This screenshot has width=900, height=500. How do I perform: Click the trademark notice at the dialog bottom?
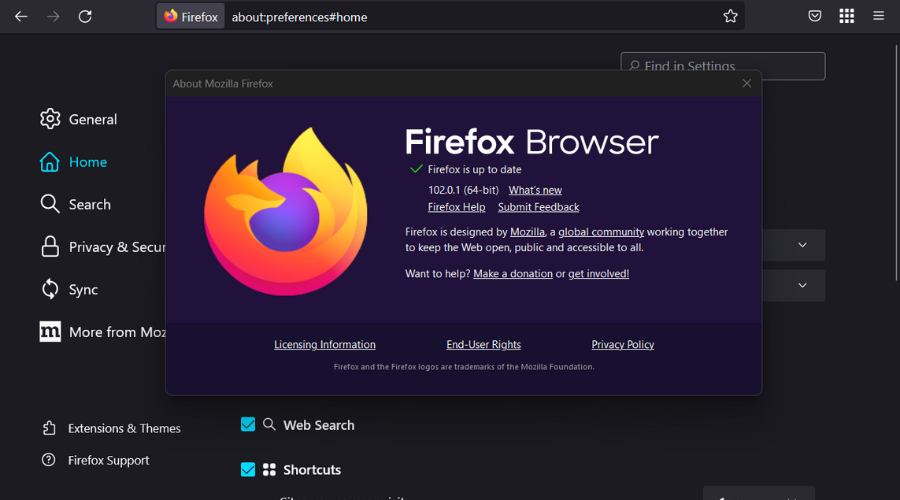pyautogui.click(x=464, y=367)
